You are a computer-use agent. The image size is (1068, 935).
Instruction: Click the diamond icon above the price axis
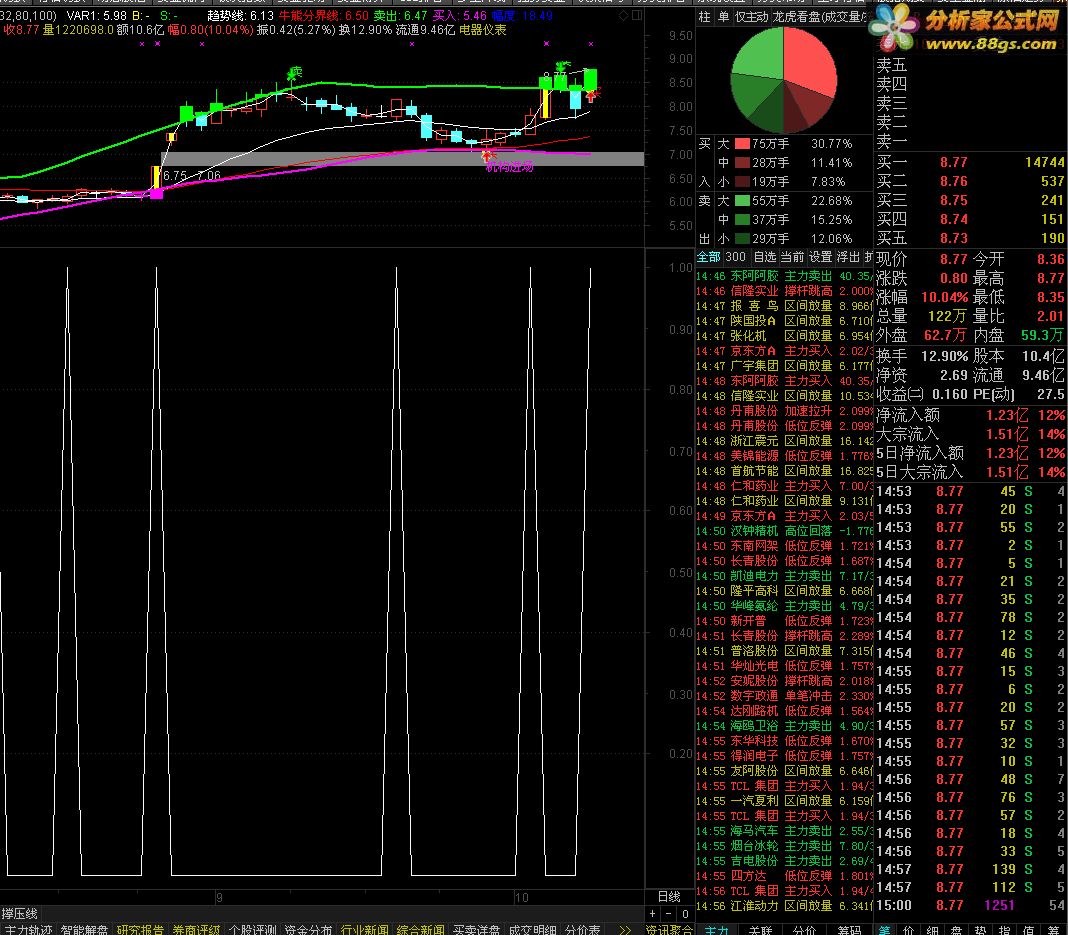[x=623, y=16]
